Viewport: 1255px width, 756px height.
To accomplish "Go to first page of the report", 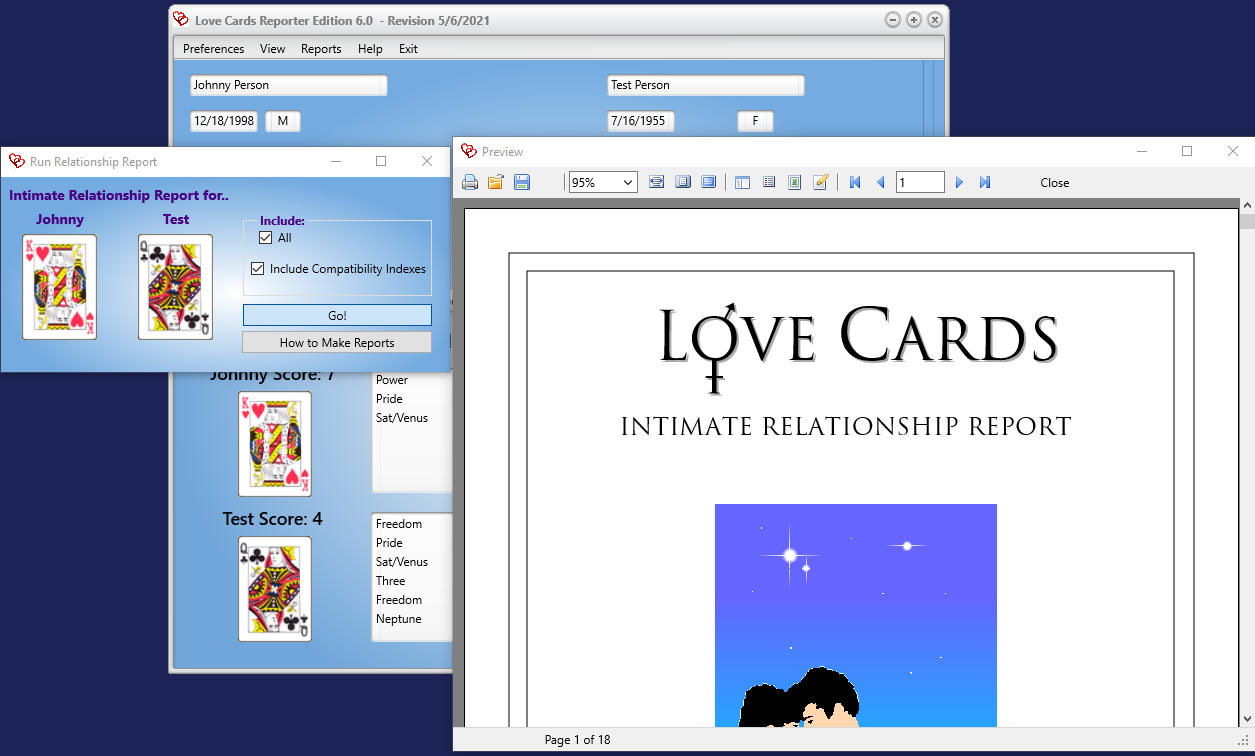I will point(855,182).
